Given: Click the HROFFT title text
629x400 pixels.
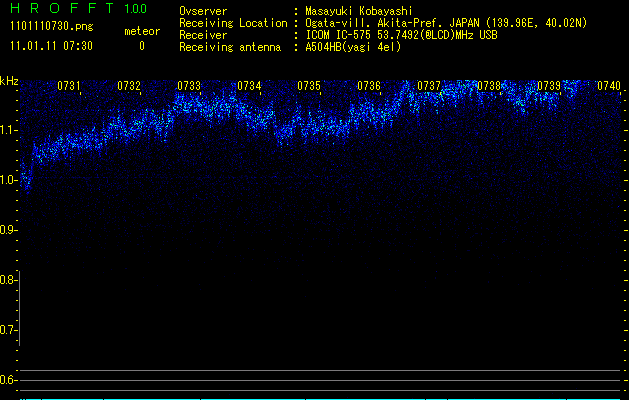Looking at the screenshot, I should click(x=58, y=9).
